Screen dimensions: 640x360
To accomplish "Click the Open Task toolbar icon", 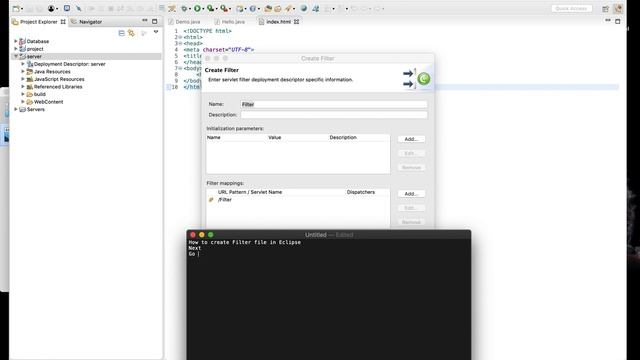I will pos(278,9).
